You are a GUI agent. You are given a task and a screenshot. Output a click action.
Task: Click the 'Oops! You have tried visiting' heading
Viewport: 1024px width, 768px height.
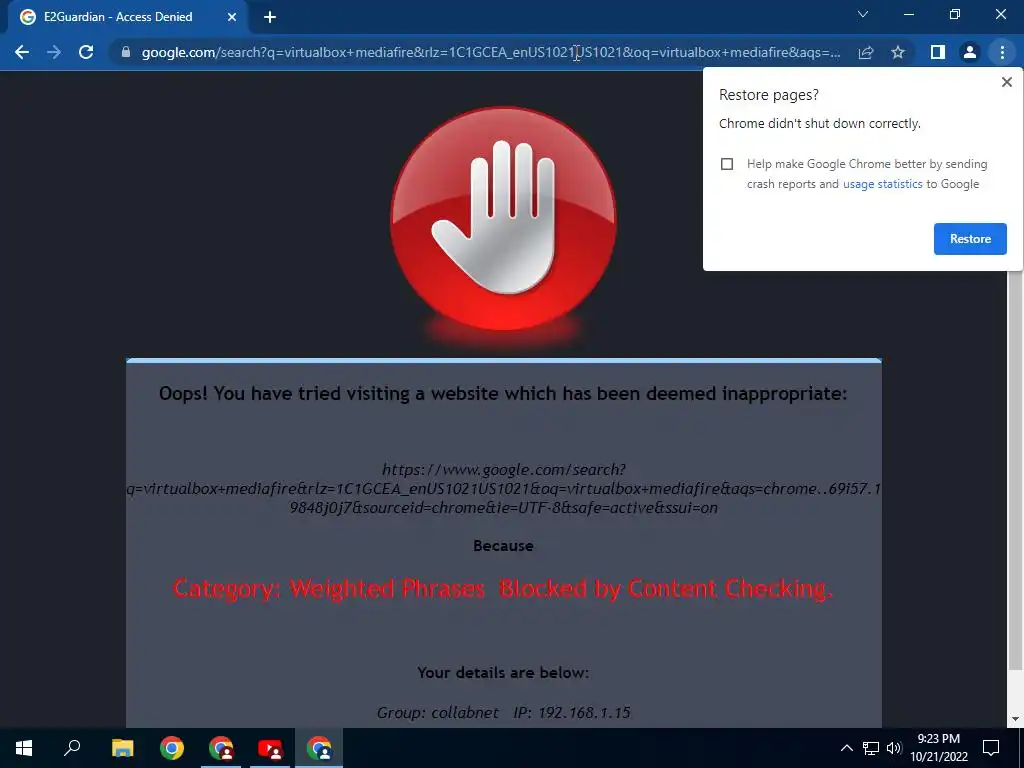pyautogui.click(x=503, y=394)
